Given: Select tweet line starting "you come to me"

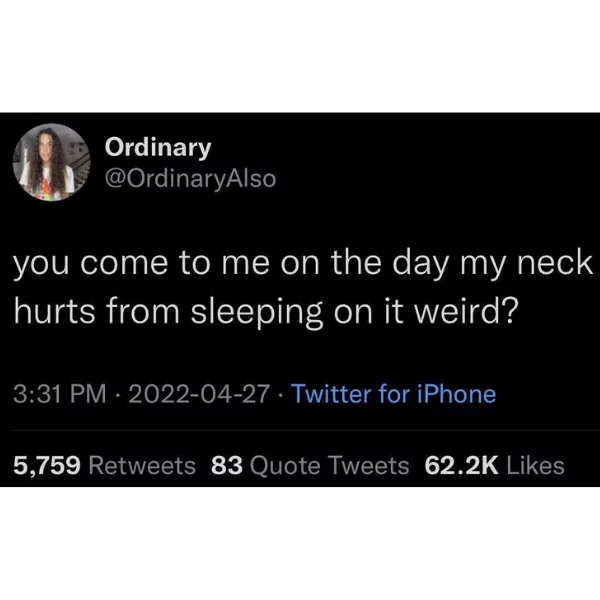Looking at the screenshot, I should (x=303, y=264).
